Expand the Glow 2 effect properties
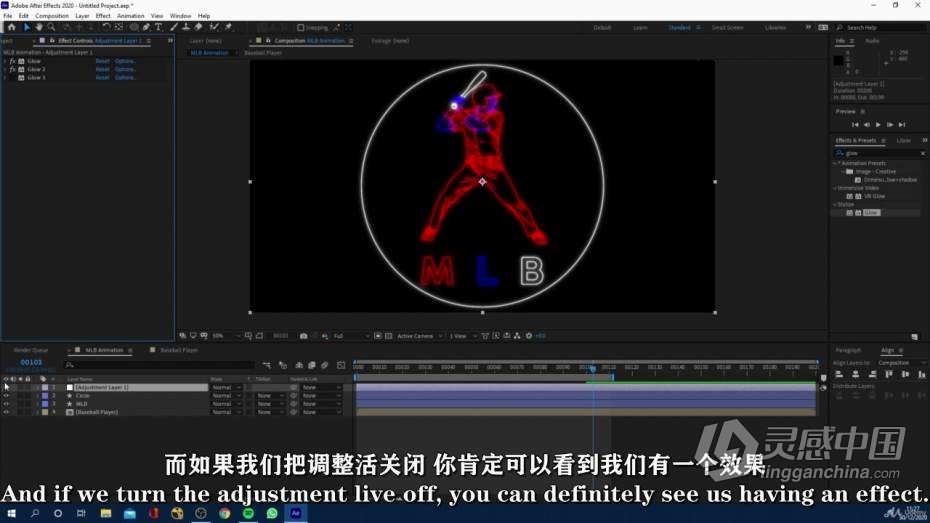This screenshot has width=930, height=523. 5,69
